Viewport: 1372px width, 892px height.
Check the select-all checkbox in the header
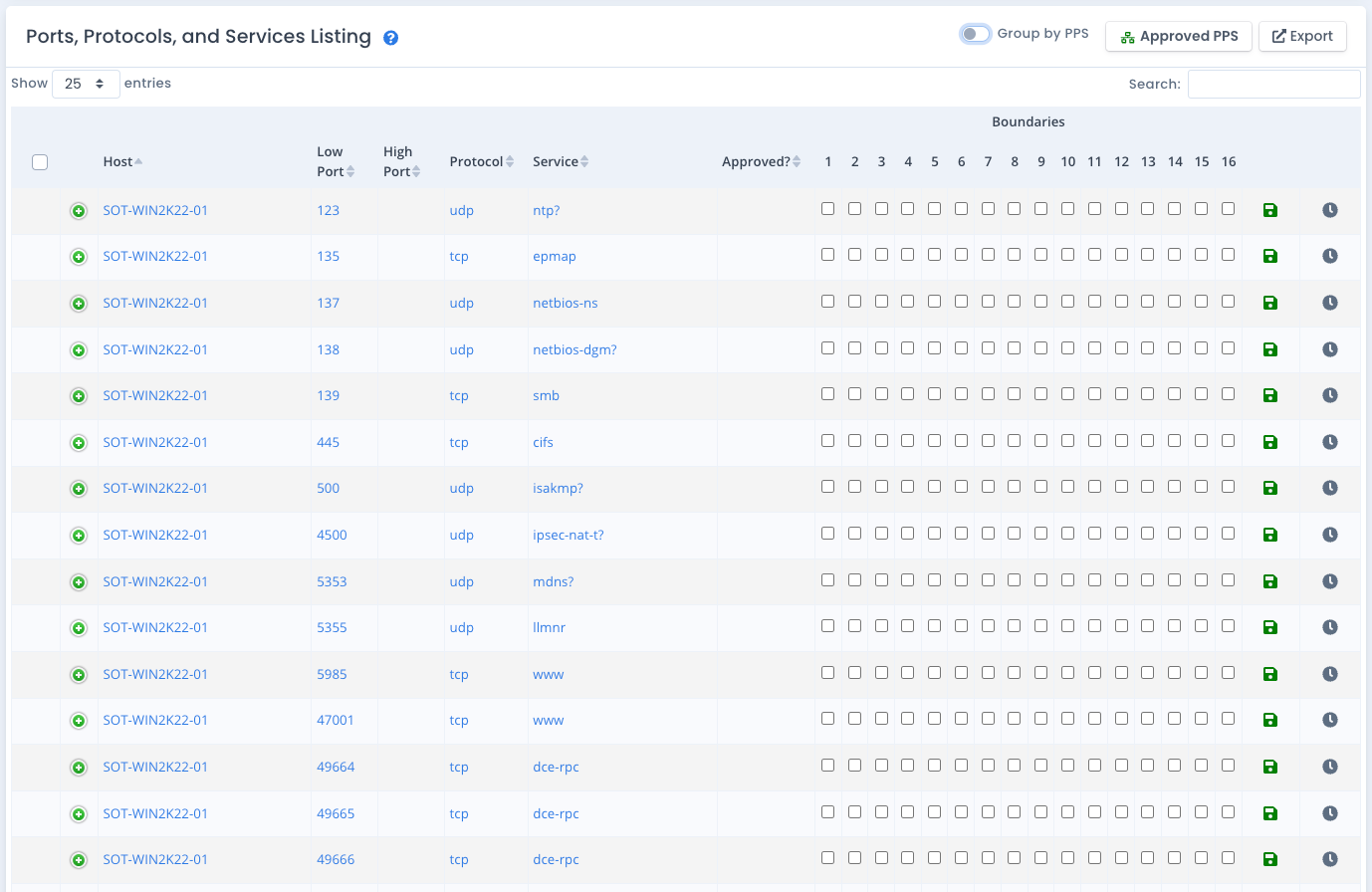click(x=40, y=162)
